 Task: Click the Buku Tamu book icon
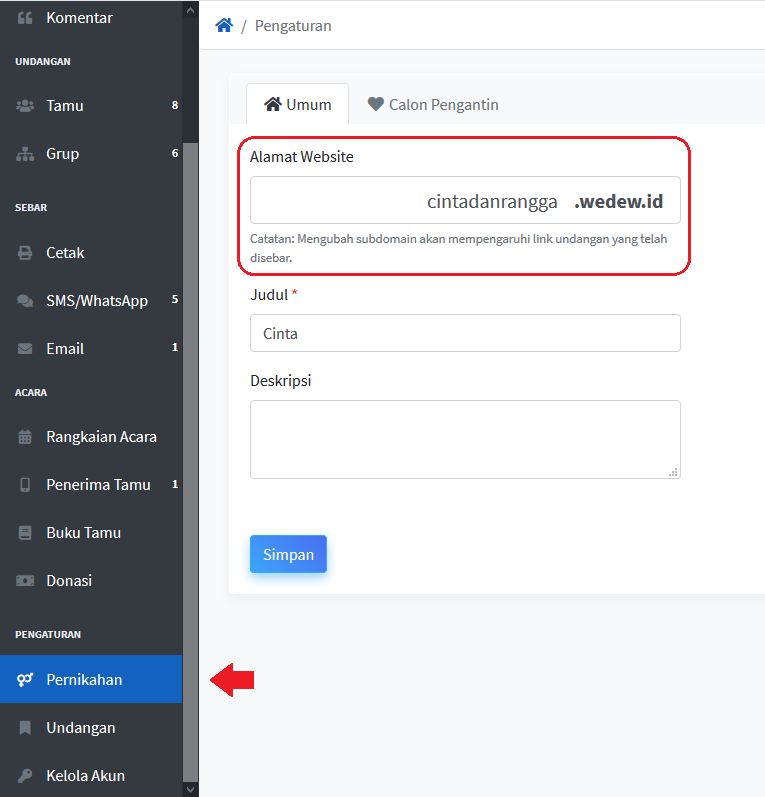[x=25, y=533]
